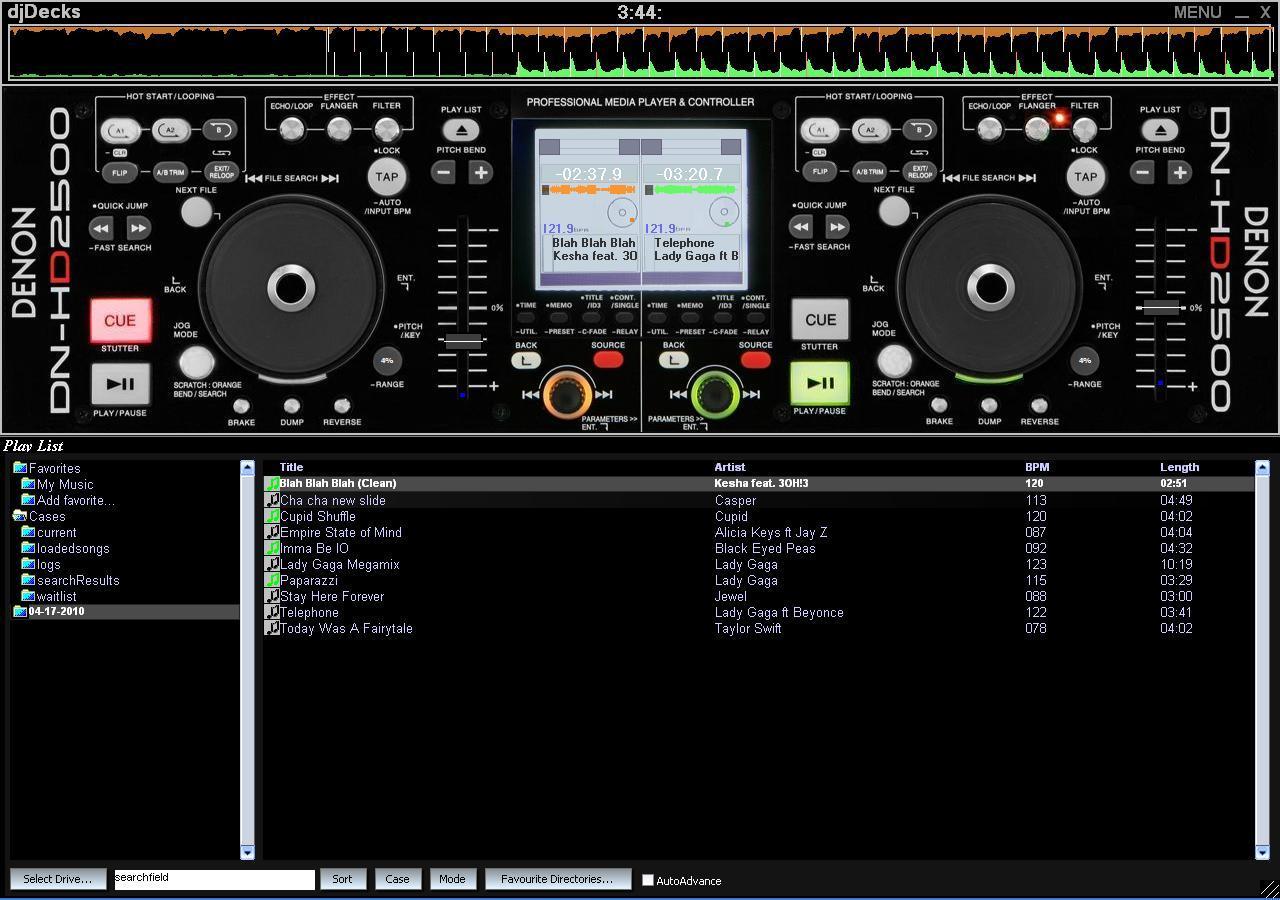This screenshot has height=900, width=1280.
Task: Set right deck loop point B
Action: pos(920,130)
